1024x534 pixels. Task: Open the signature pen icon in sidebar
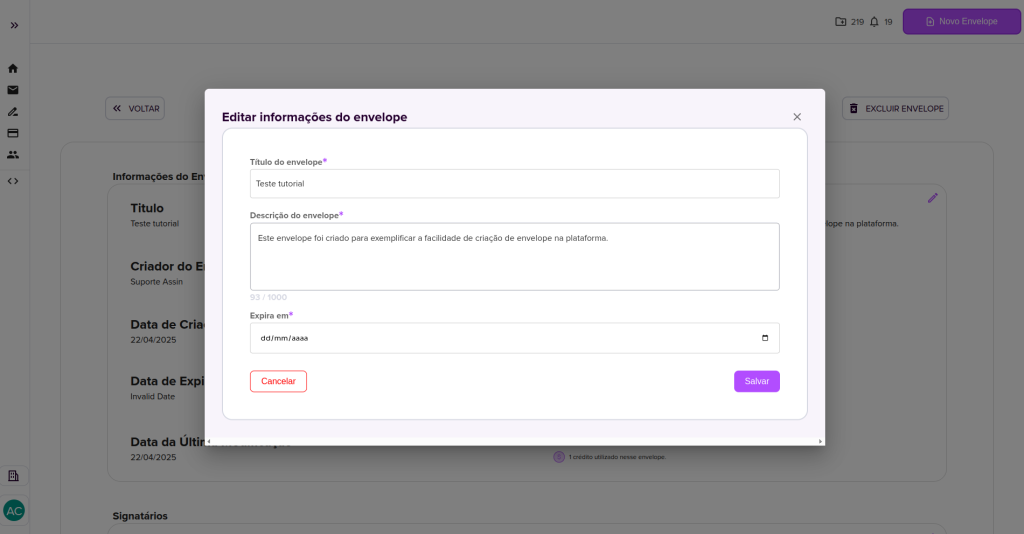(x=13, y=111)
